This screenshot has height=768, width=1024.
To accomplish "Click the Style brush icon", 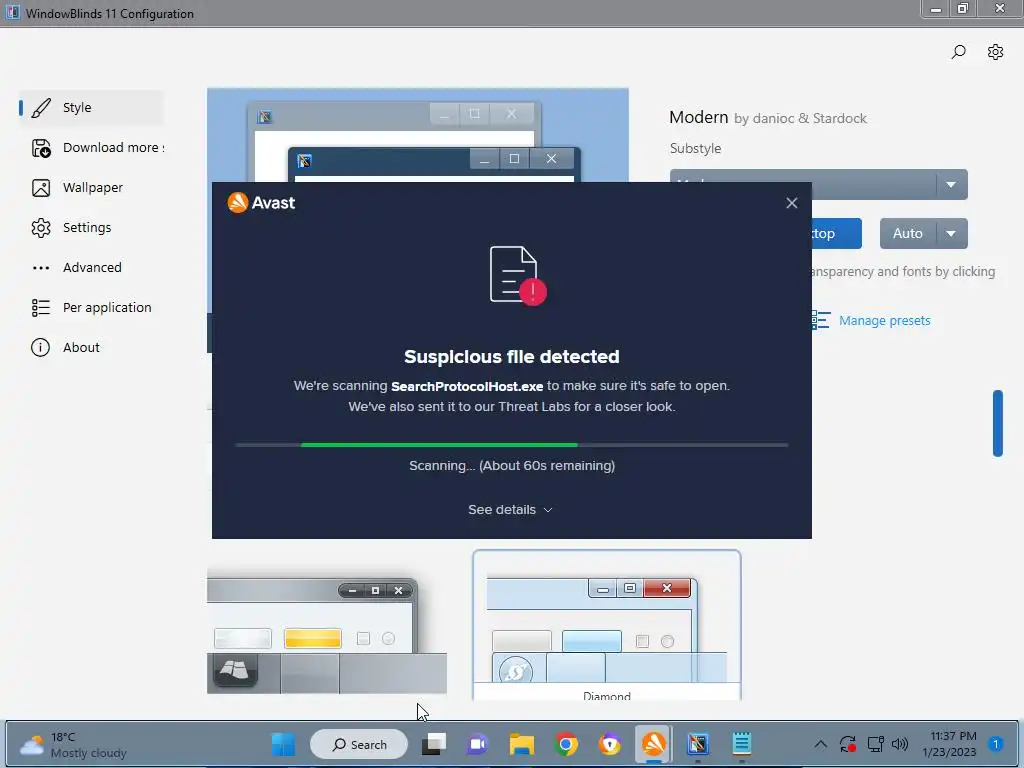I will [40, 108].
